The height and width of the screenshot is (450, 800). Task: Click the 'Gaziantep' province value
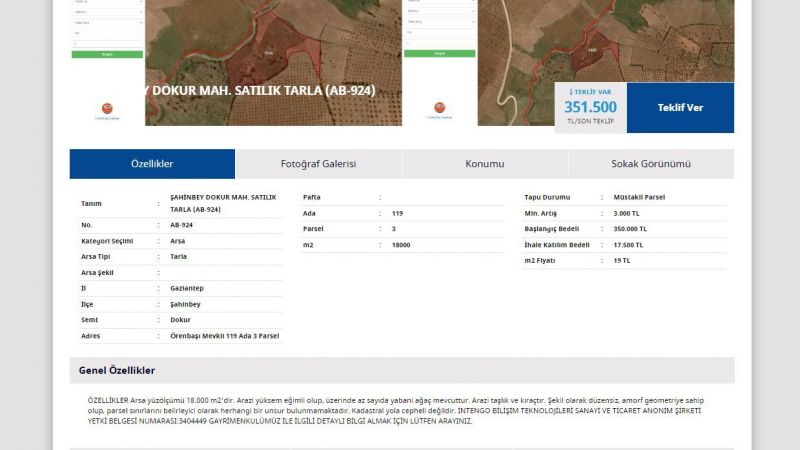coord(187,288)
